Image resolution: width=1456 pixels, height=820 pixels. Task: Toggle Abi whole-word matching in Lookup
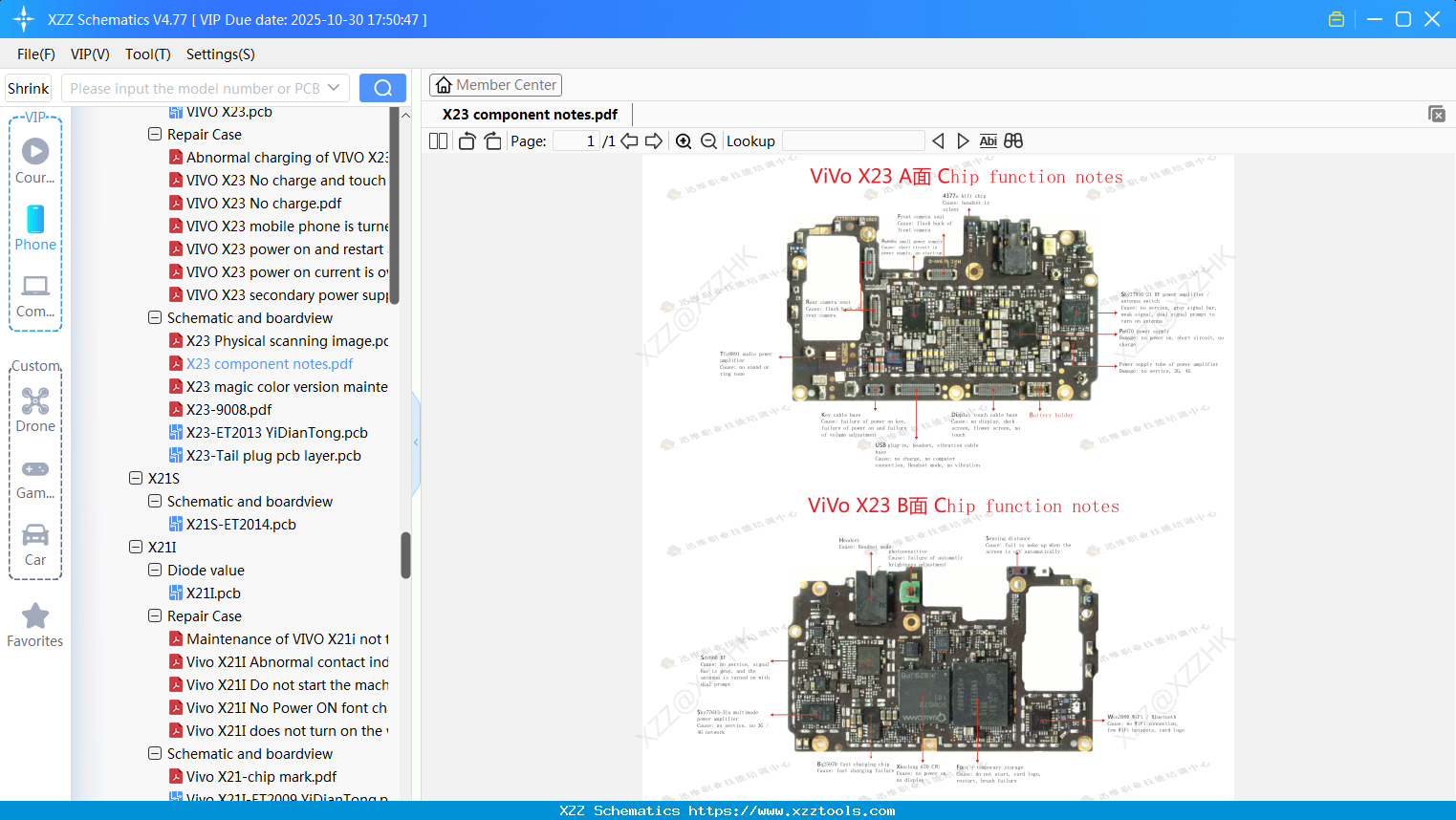[988, 140]
